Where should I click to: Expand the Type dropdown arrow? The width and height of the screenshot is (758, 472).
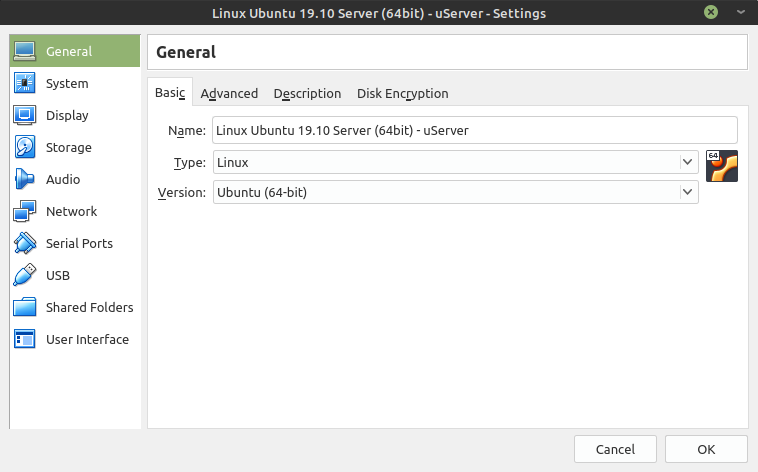(687, 162)
